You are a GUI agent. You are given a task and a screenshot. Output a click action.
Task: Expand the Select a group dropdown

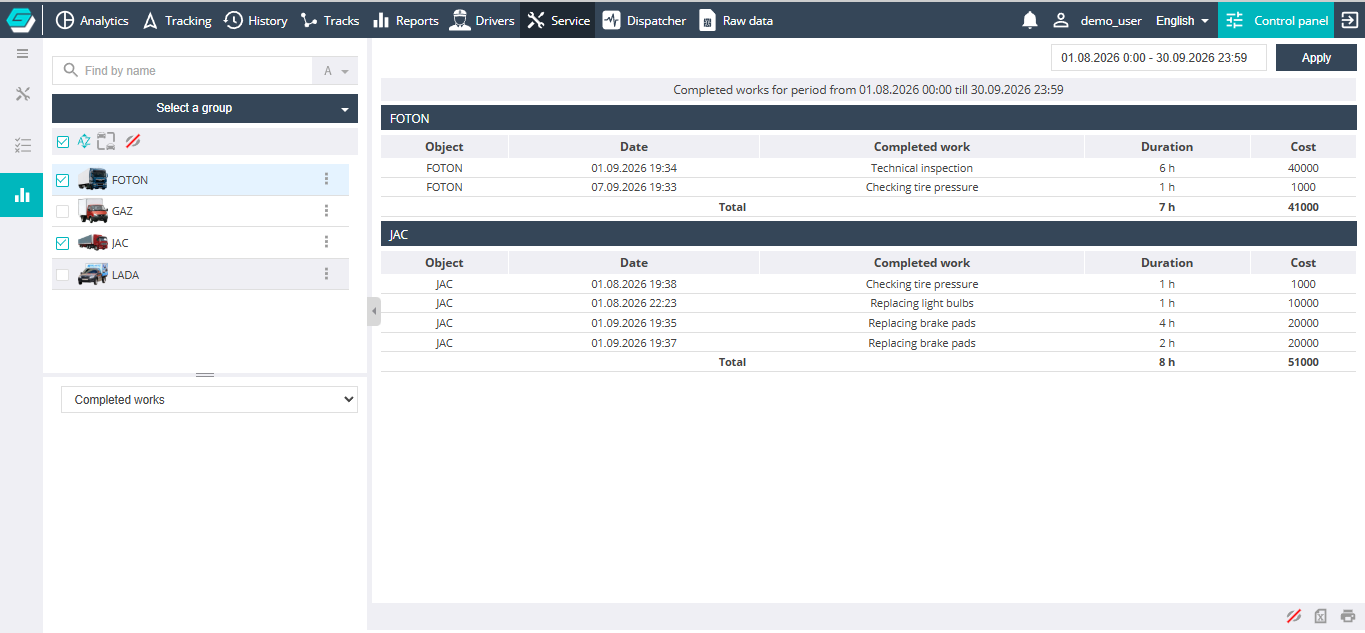(x=205, y=108)
